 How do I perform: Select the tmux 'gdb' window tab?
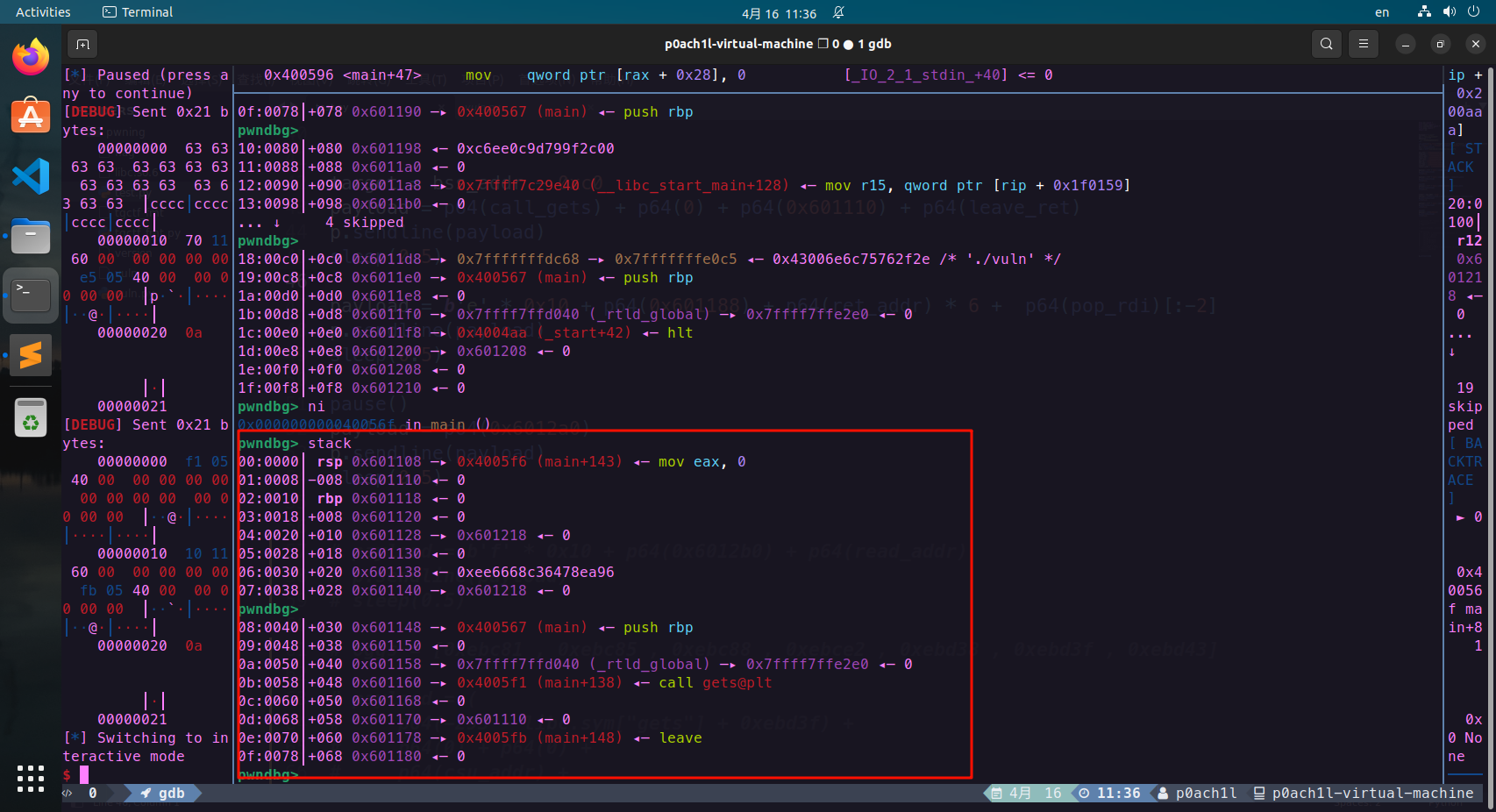pyautogui.click(x=163, y=793)
